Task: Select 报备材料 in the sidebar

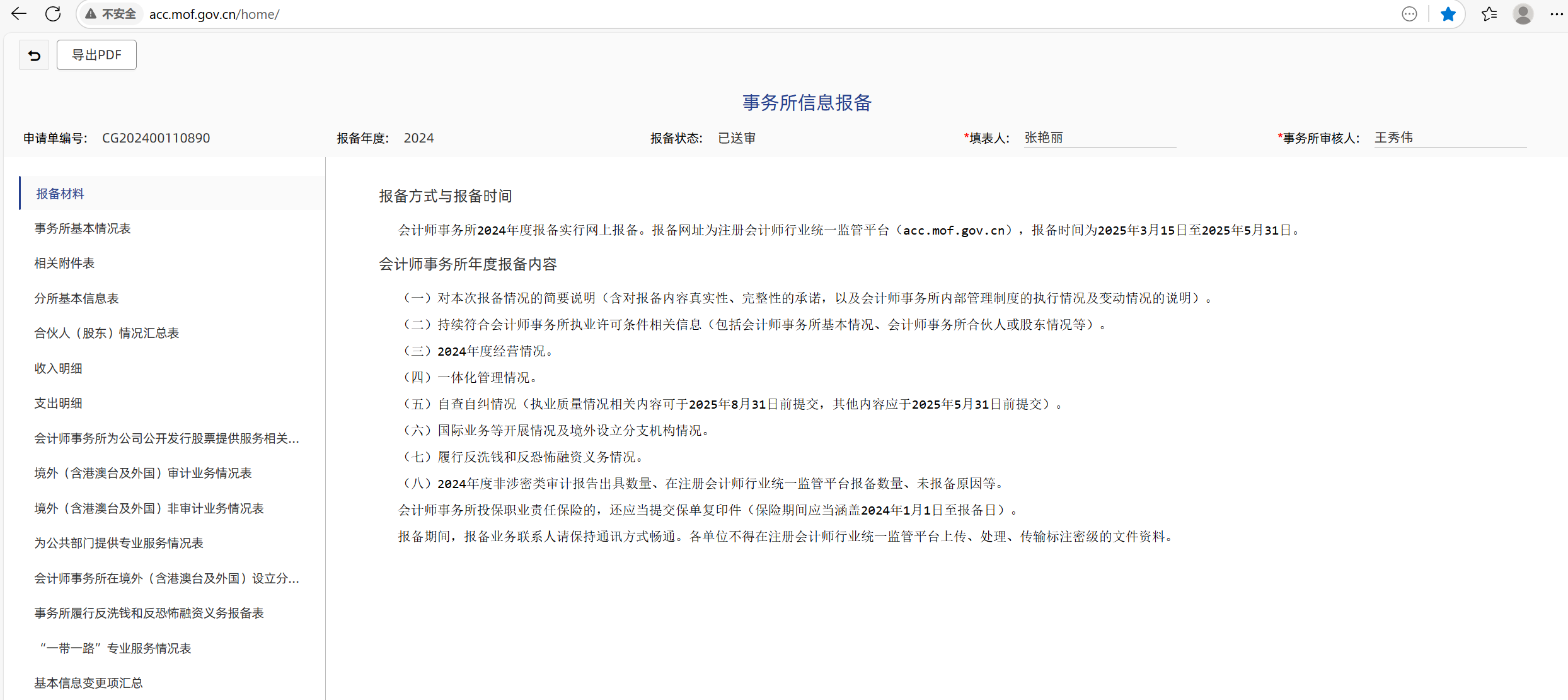Action: (x=60, y=194)
